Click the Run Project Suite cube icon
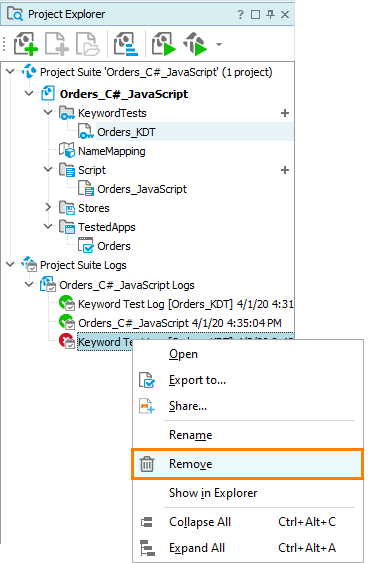The image size is (368, 563). (195, 44)
